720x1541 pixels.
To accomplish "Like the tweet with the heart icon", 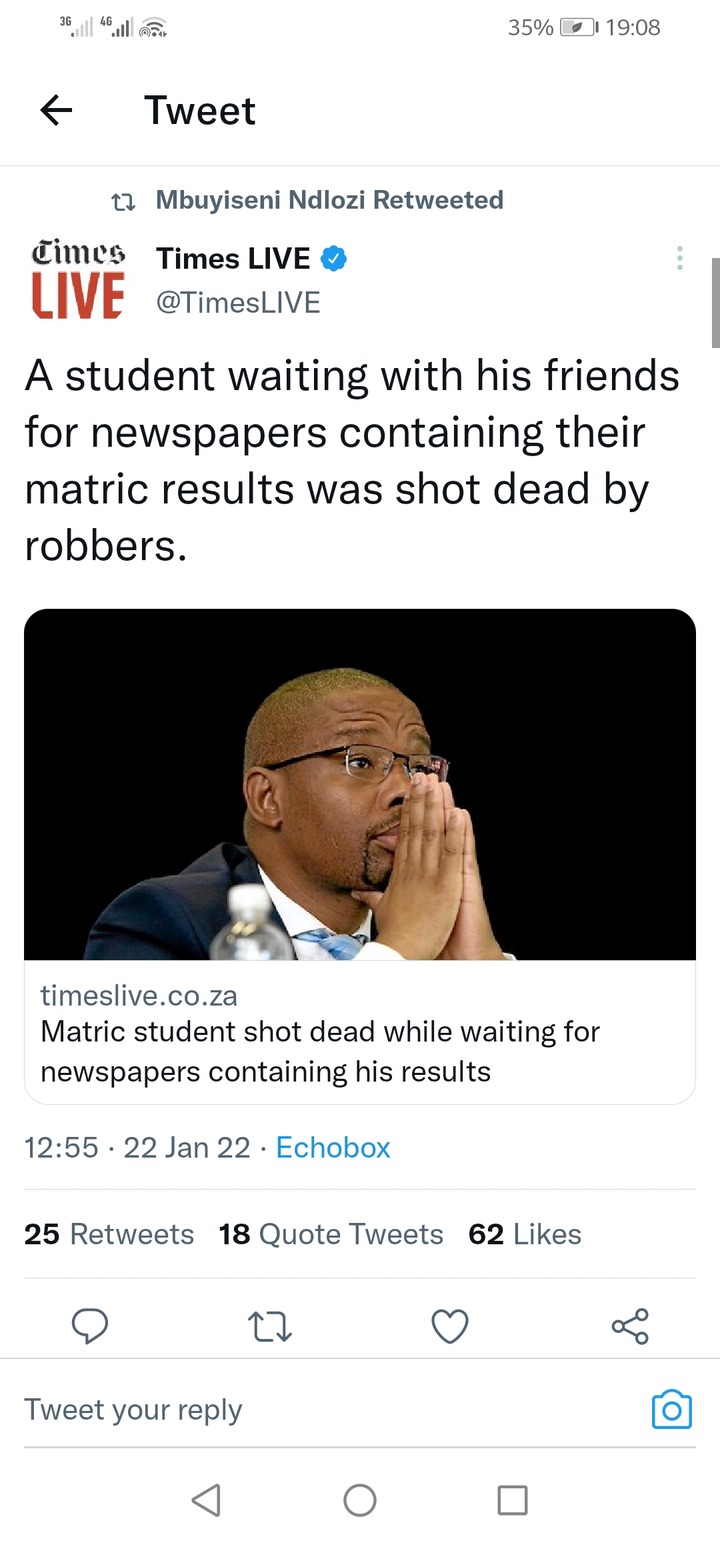I will tap(450, 1326).
